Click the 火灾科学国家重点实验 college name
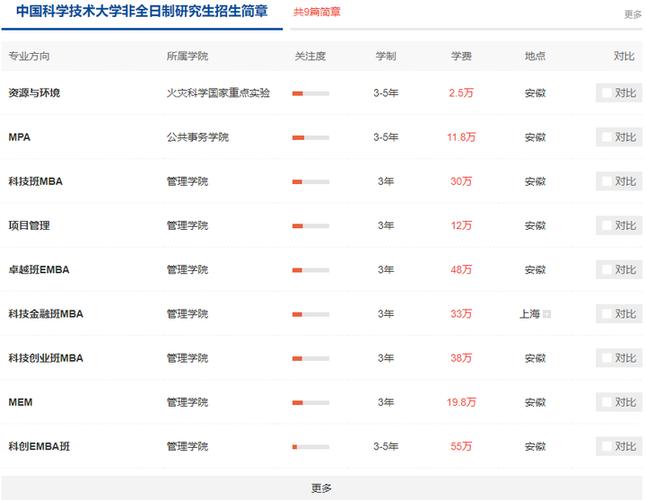646x500 pixels. [218, 93]
